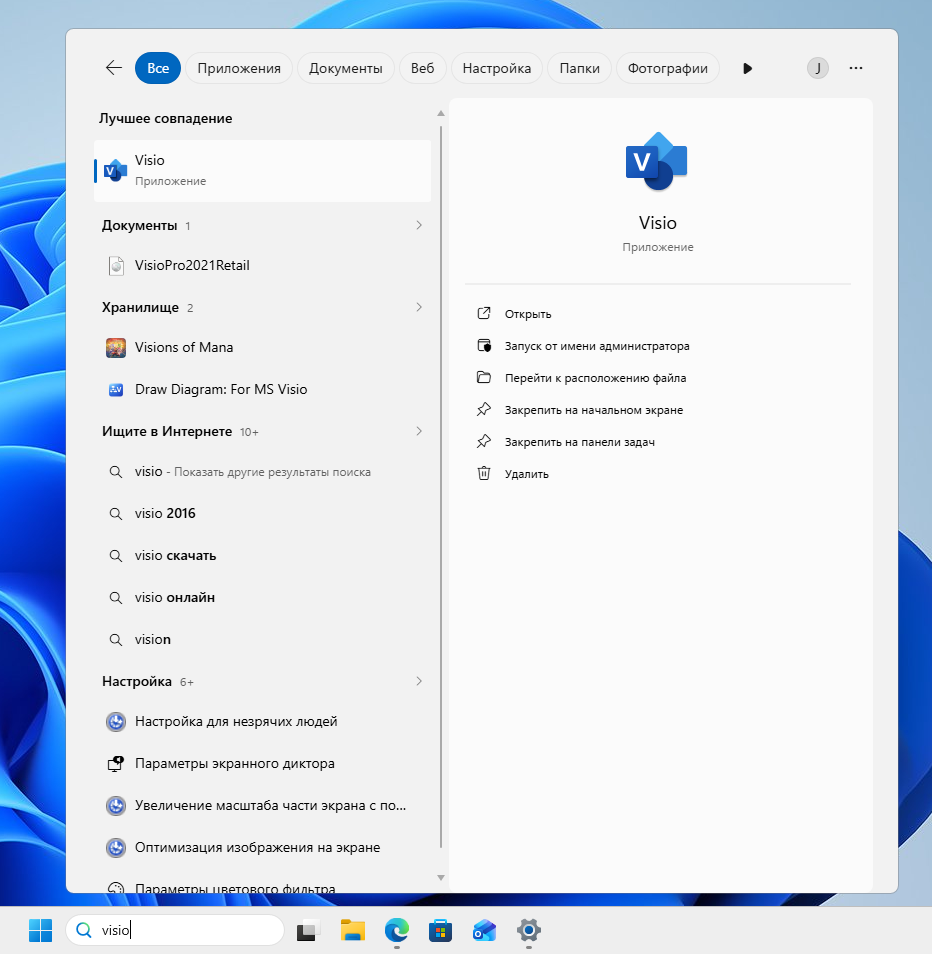Open the Windows Start button

click(x=40, y=930)
